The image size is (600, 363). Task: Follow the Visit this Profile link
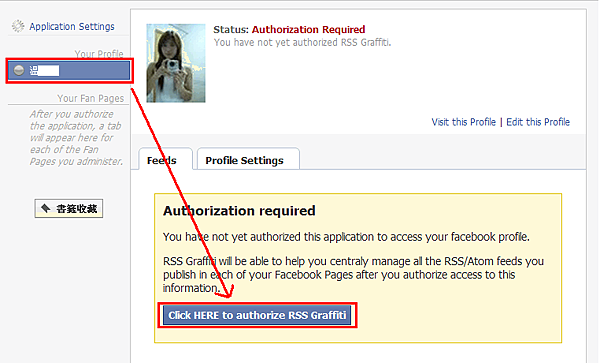[463, 122]
